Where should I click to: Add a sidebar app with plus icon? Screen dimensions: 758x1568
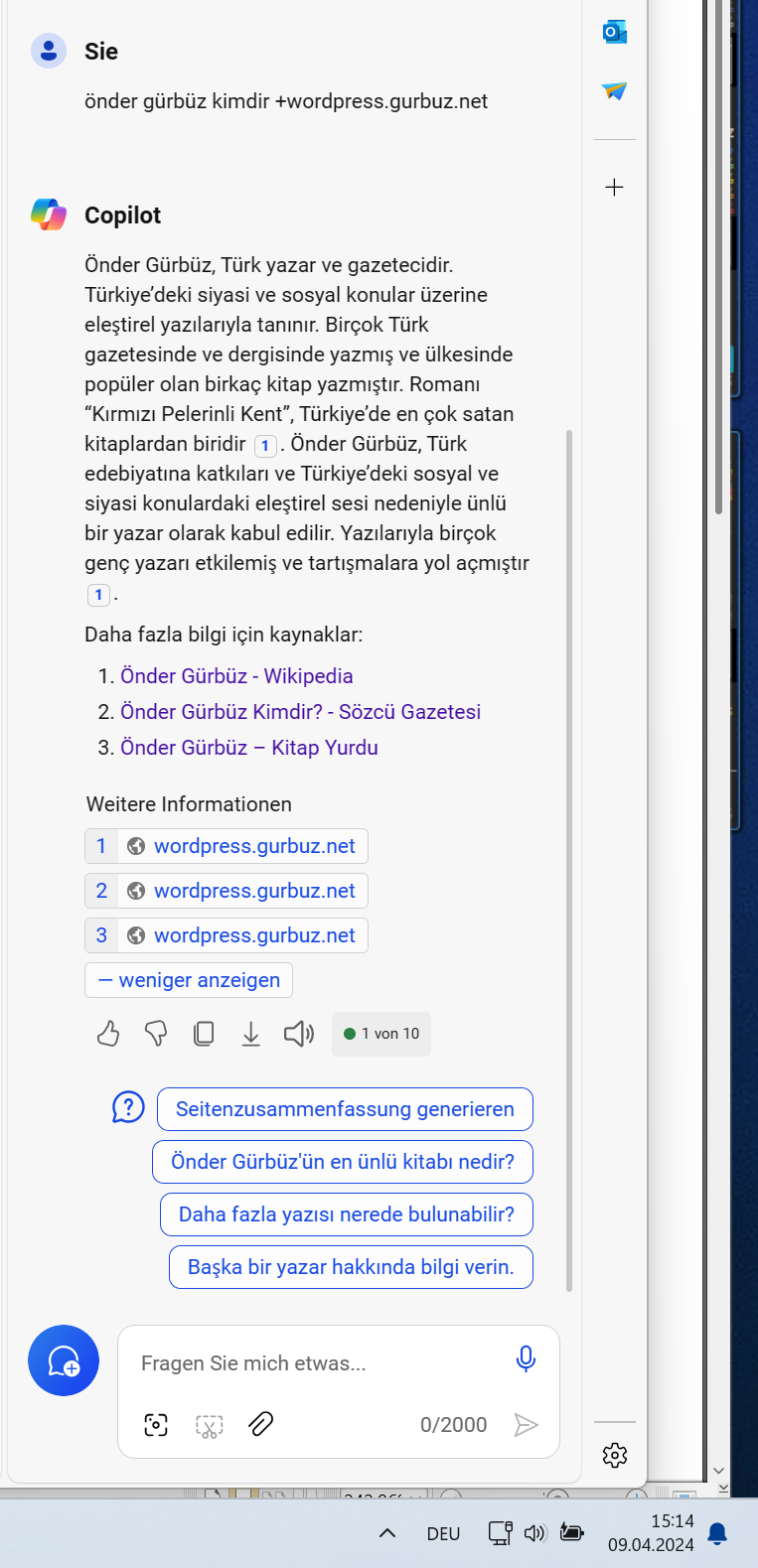614,187
